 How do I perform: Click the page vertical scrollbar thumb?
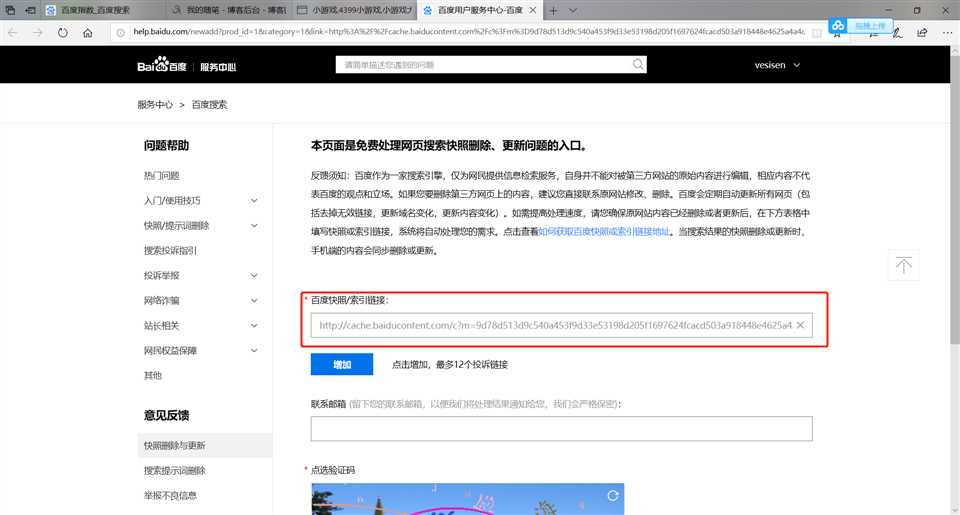coord(954,200)
